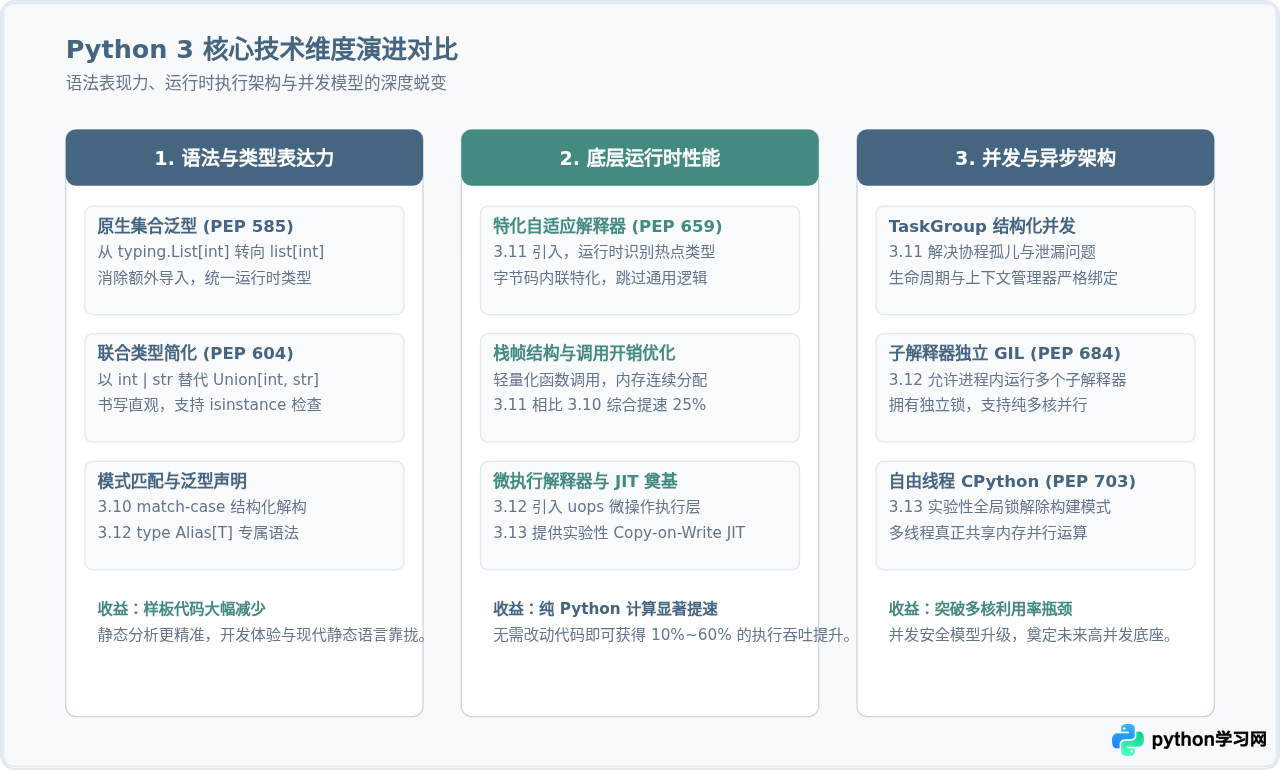Open the '原生集合泛型 (PEP 585)' card heading
1280x770 pixels.
coord(196,226)
